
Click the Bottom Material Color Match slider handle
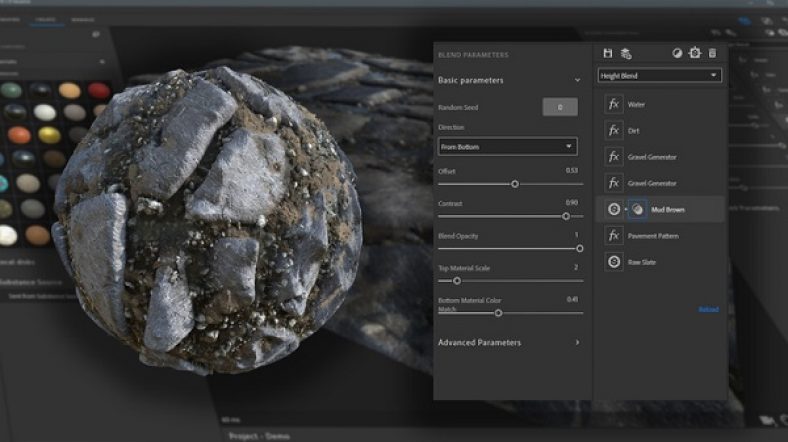point(498,313)
